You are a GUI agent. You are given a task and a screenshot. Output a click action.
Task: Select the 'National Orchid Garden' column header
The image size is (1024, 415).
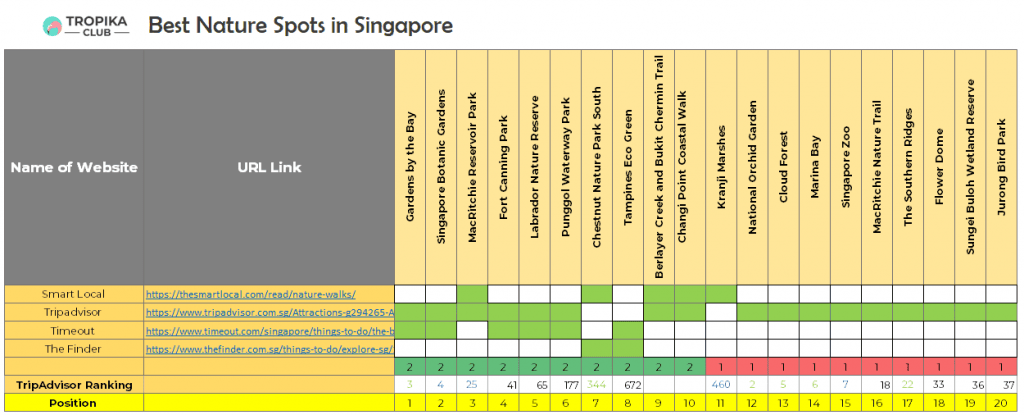[x=753, y=167]
